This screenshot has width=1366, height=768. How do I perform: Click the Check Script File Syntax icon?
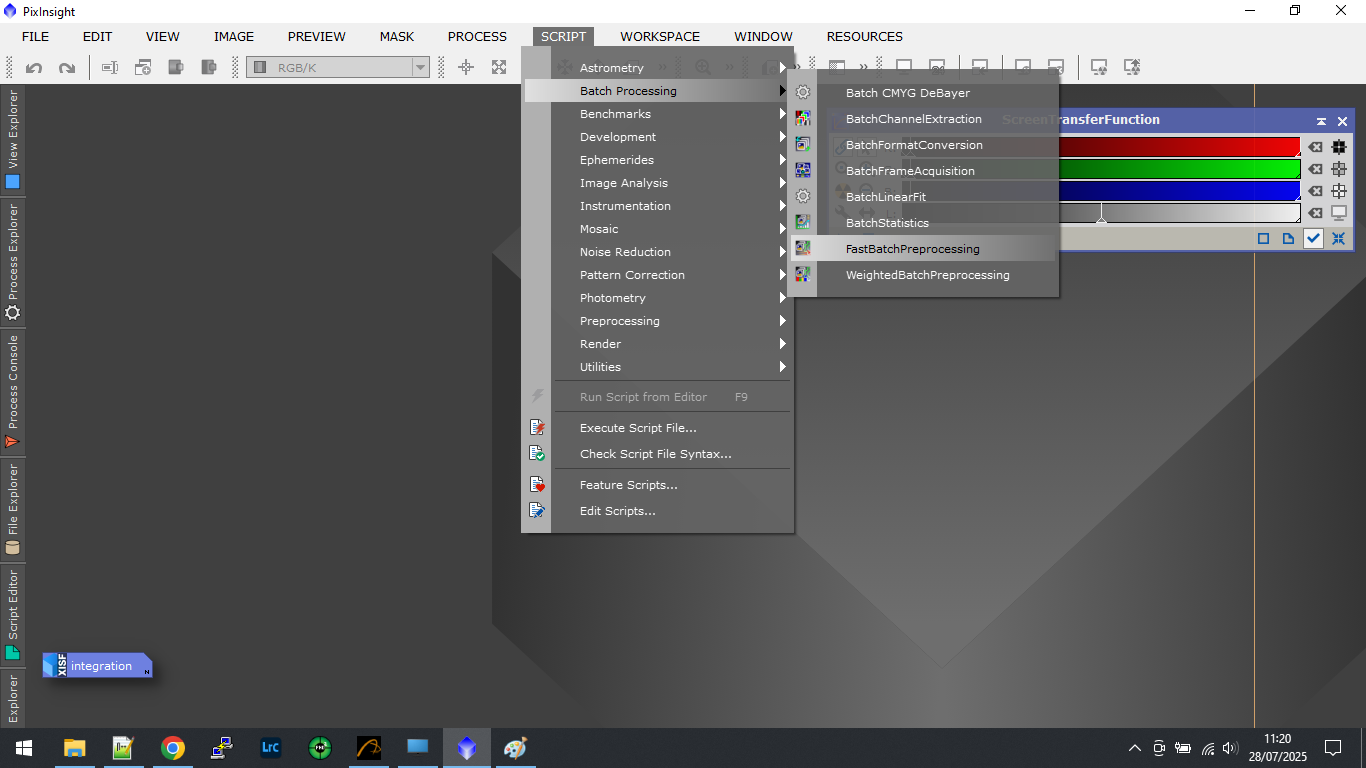point(537,454)
